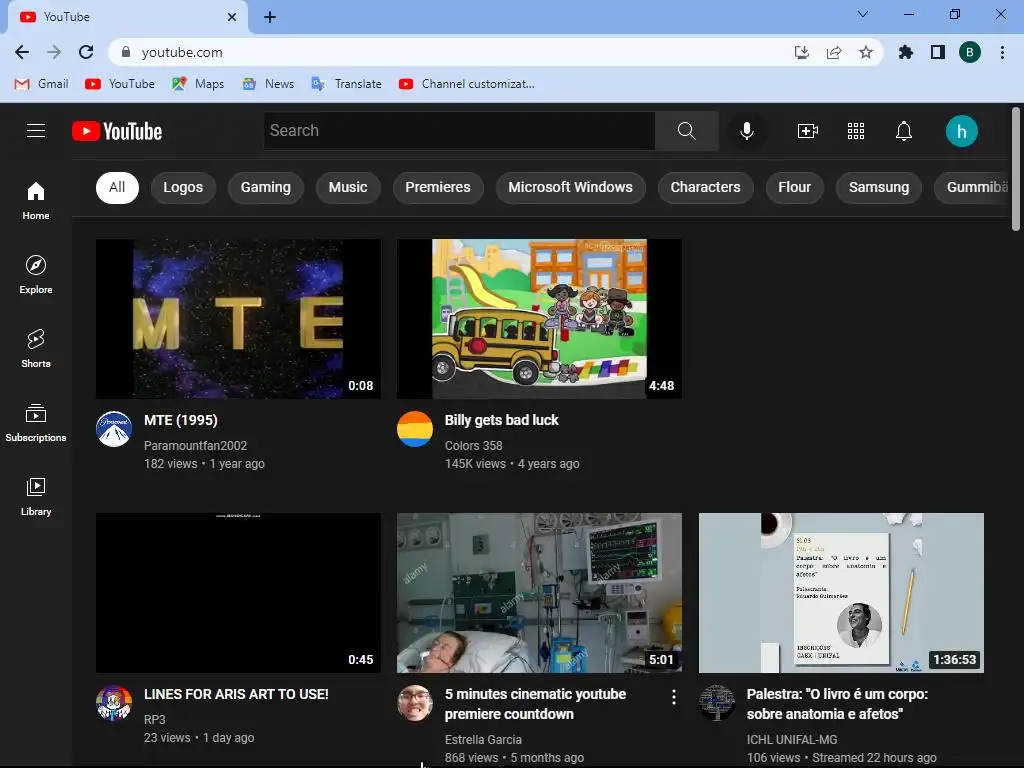The image size is (1024, 768).
Task: Close the YouTube browser tab
Action: point(232,17)
